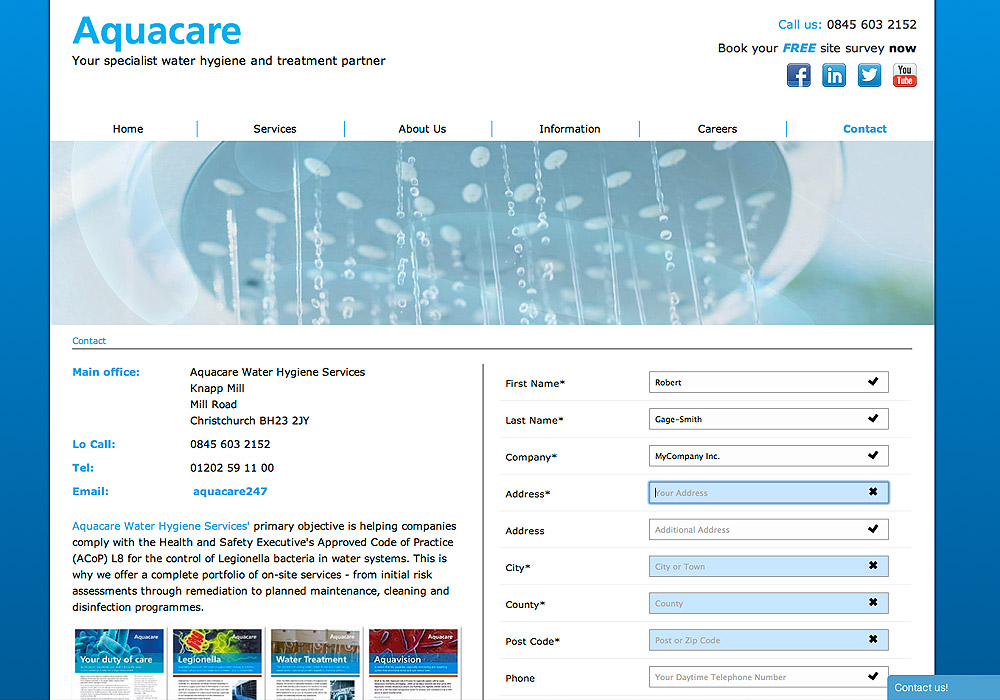The image size is (1000, 700).
Task: Click the Last Name valid checkmark icon
Action: (873, 418)
